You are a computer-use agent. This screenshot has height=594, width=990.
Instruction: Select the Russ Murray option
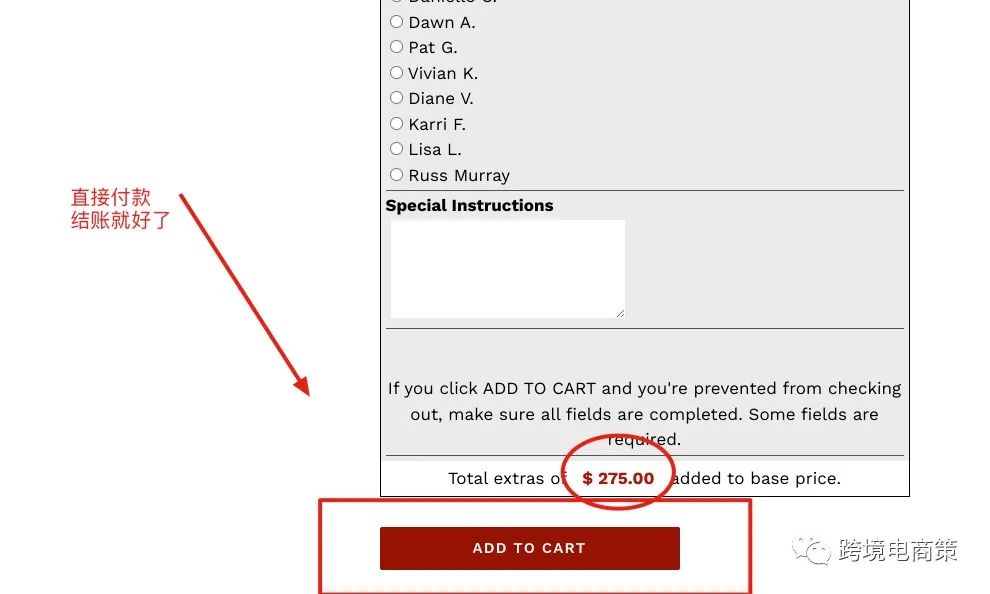click(x=396, y=175)
